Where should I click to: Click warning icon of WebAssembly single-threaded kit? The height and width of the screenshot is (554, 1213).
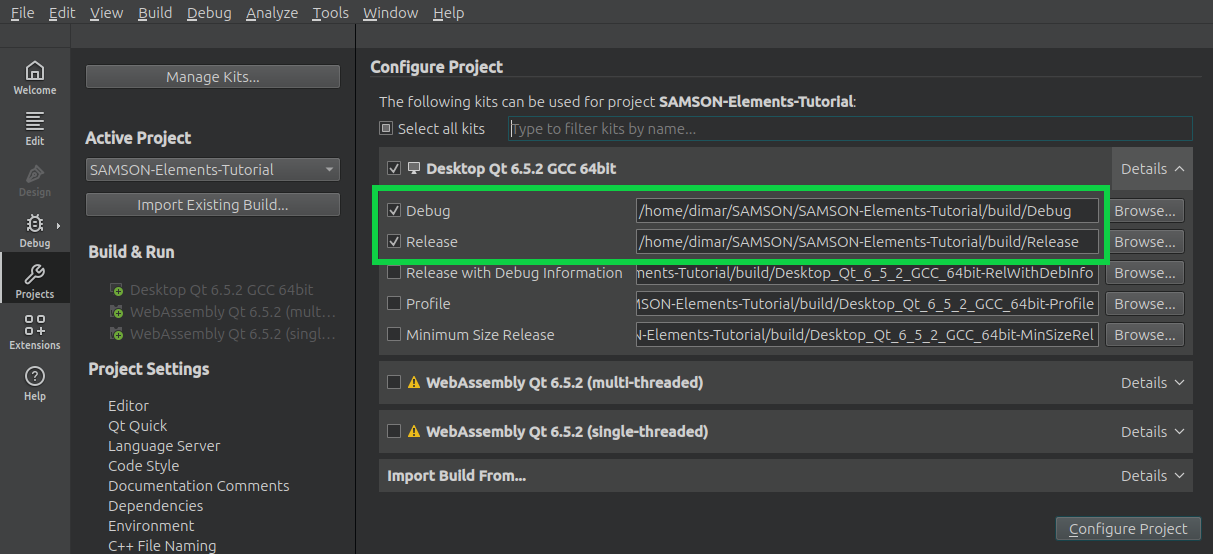pyautogui.click(x=414, y=431)
